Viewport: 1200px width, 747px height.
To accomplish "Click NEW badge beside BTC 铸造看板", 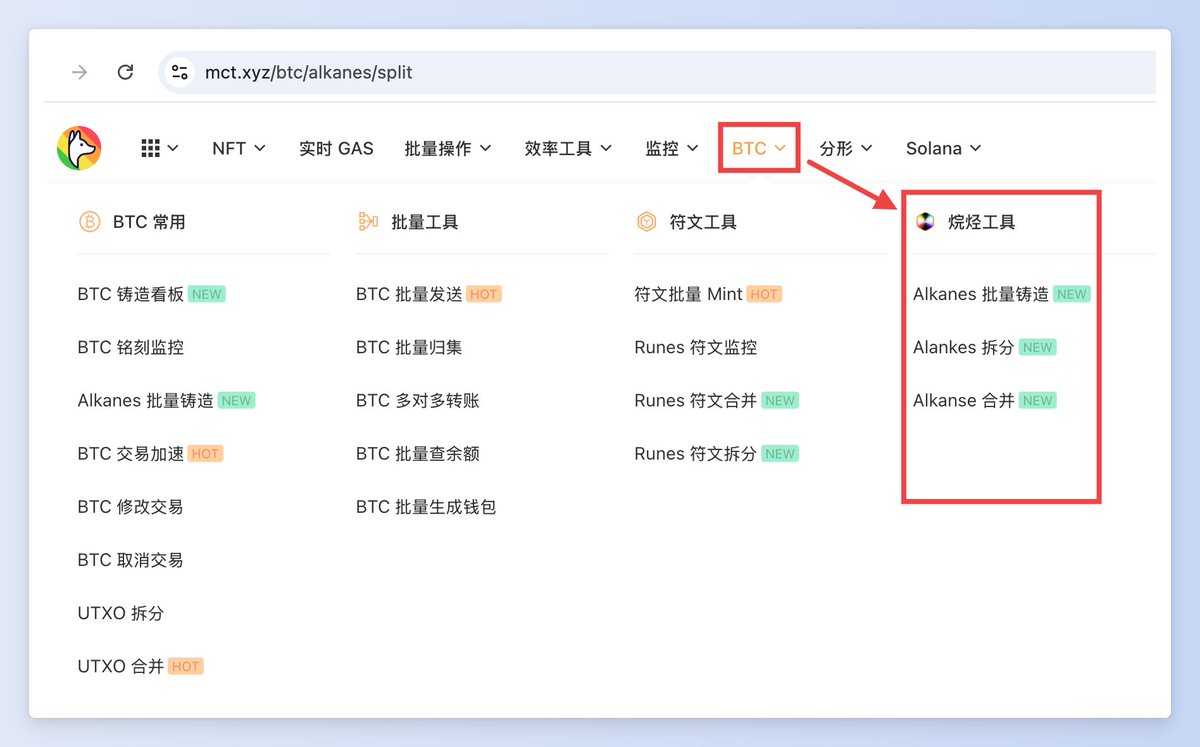I will (x=207, y=294).
